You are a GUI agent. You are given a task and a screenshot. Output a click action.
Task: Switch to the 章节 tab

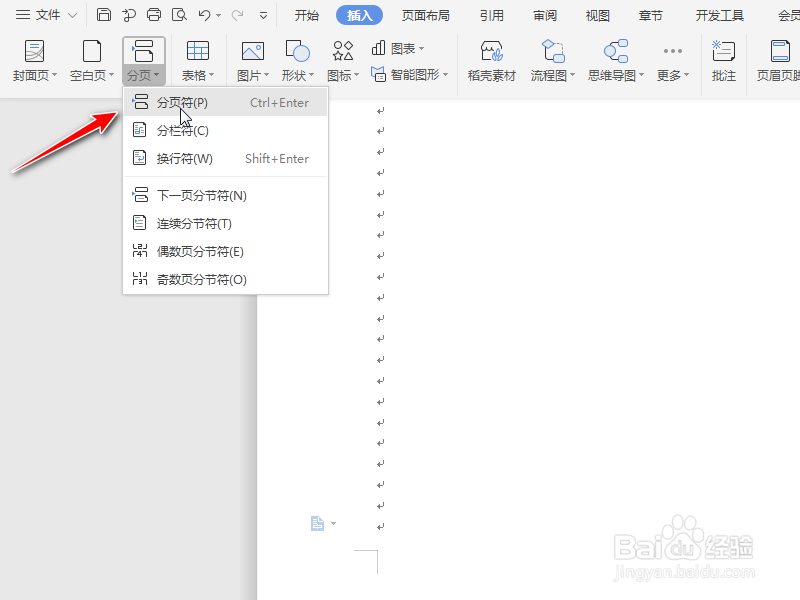click(x=651, y=15)
